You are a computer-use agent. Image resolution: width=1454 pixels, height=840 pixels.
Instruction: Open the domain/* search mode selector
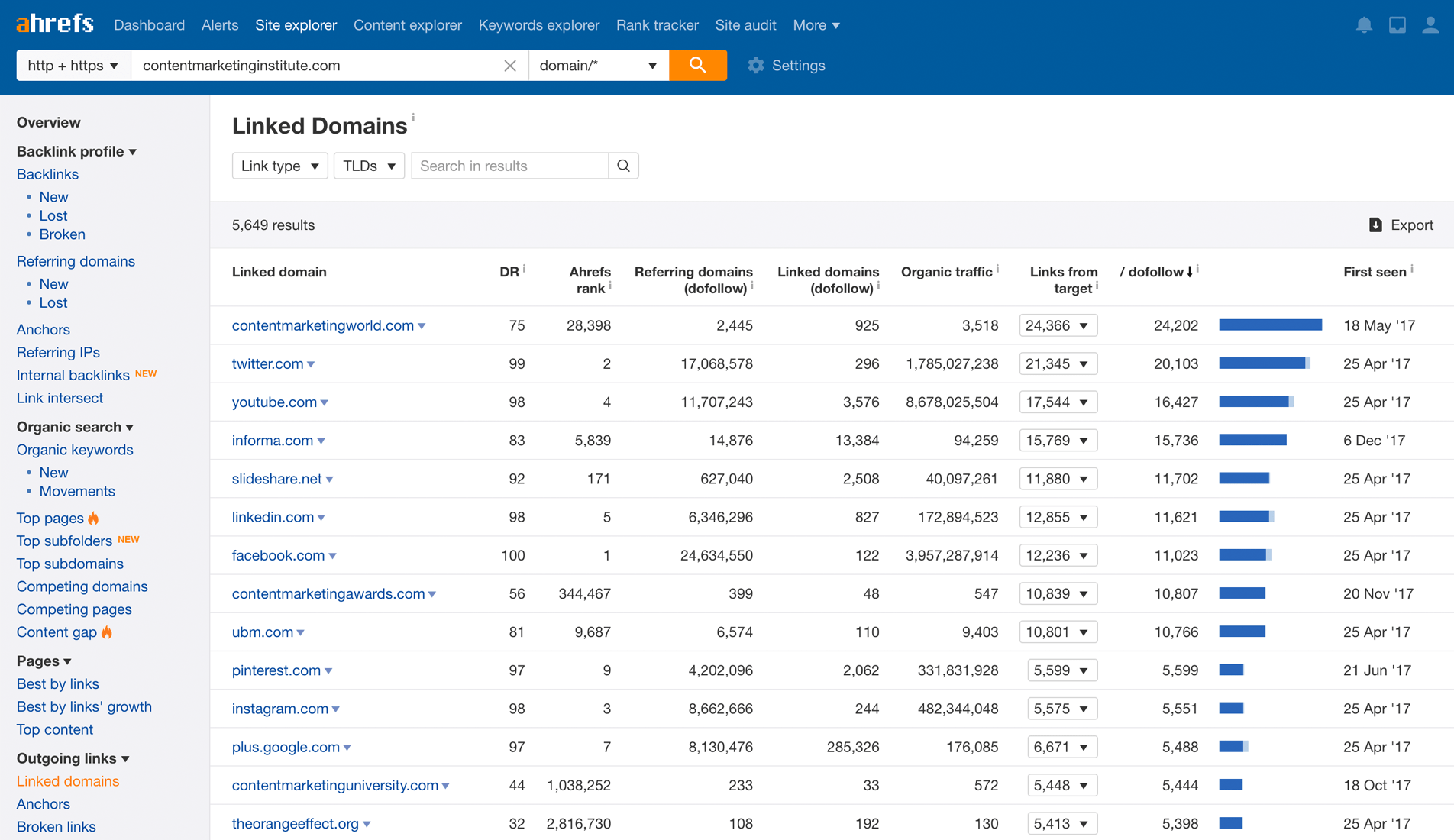click(x=598, y=65)
